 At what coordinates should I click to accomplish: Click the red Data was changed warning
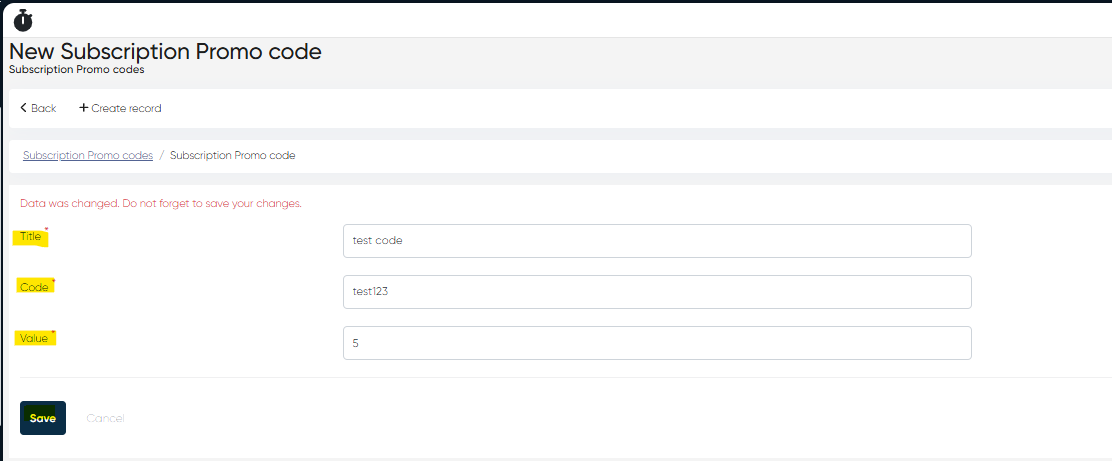point(160,203)
